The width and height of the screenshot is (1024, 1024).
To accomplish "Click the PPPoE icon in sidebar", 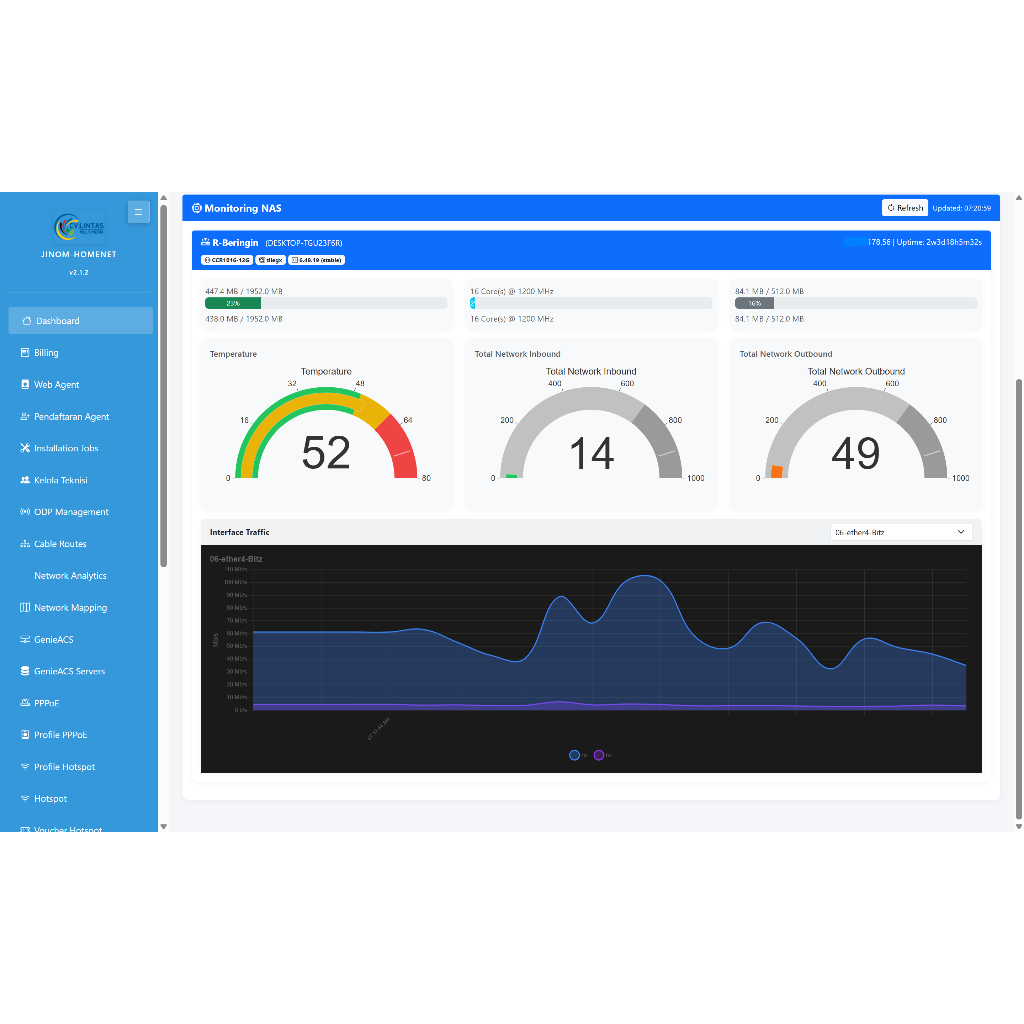I will [x=25, y=703].
